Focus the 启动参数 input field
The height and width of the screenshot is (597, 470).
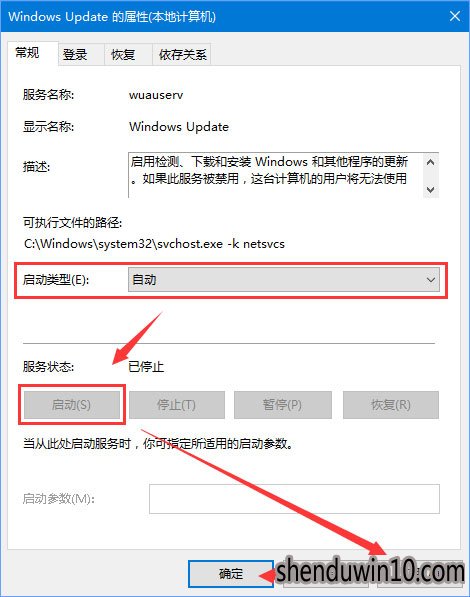point(294,498)
